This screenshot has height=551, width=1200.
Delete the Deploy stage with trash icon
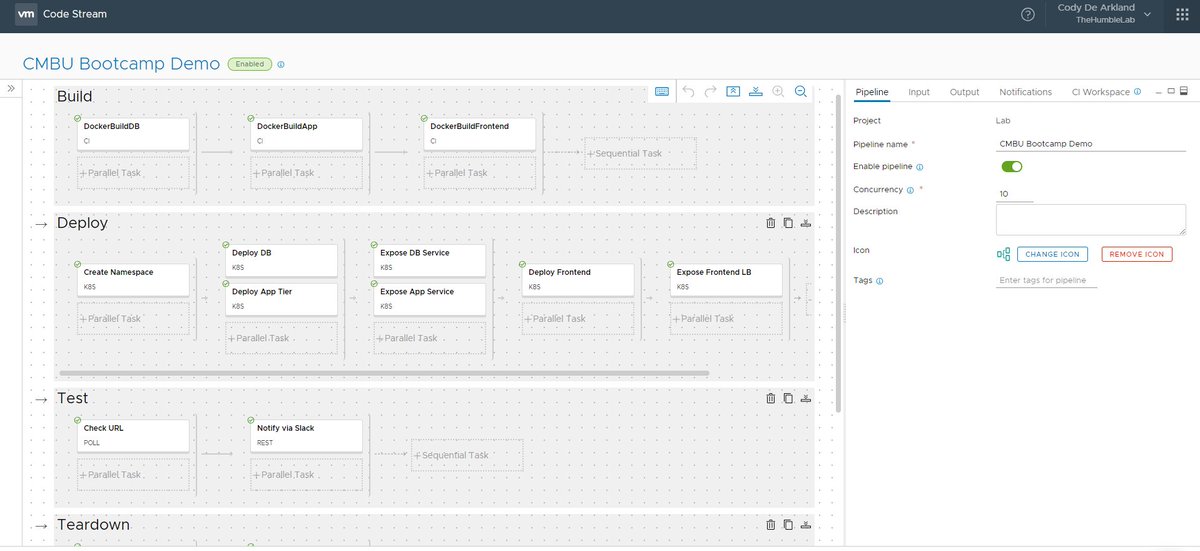pos(771,223)
